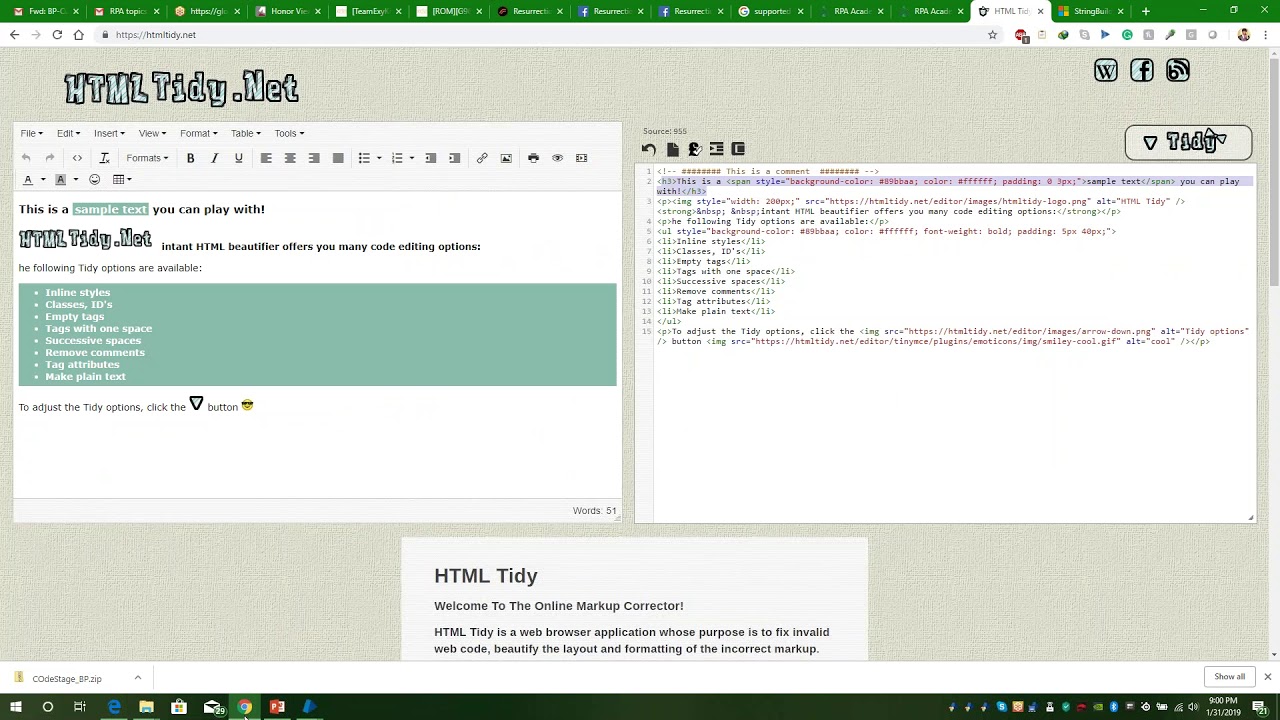1280x720 pixels.
Task: Create a new blank page in the source panel
Action: [x=672, y=149]
